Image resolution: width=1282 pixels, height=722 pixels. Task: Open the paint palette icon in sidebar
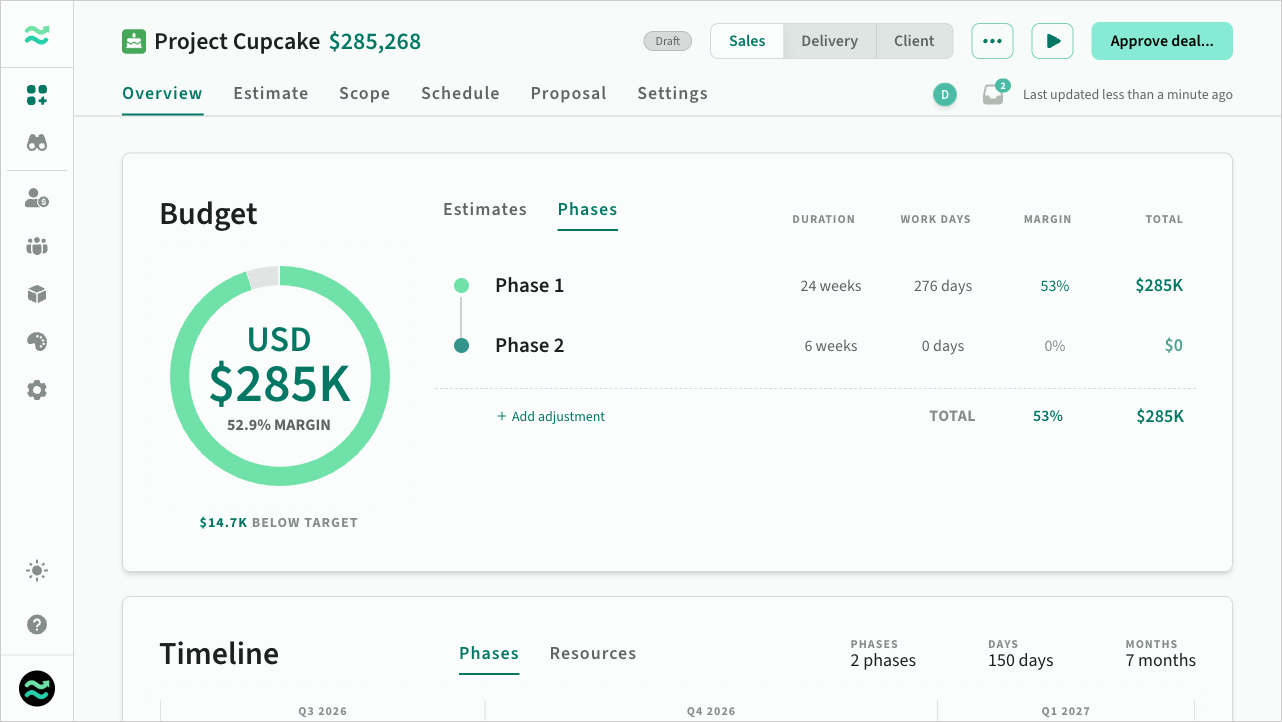click(x=37, y=342)
